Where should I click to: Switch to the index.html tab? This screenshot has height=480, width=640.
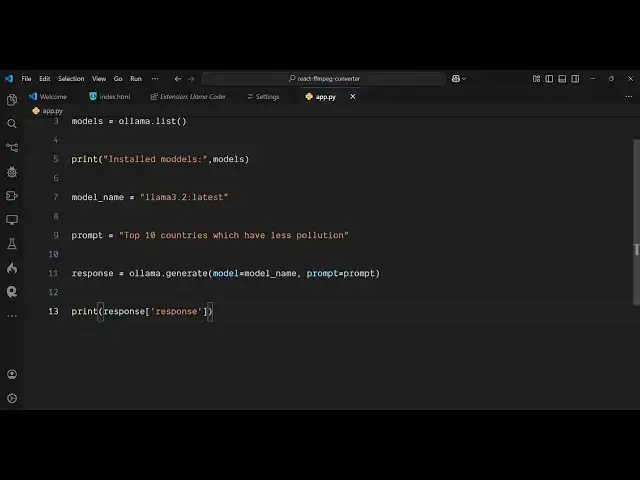tap(109, 97)
